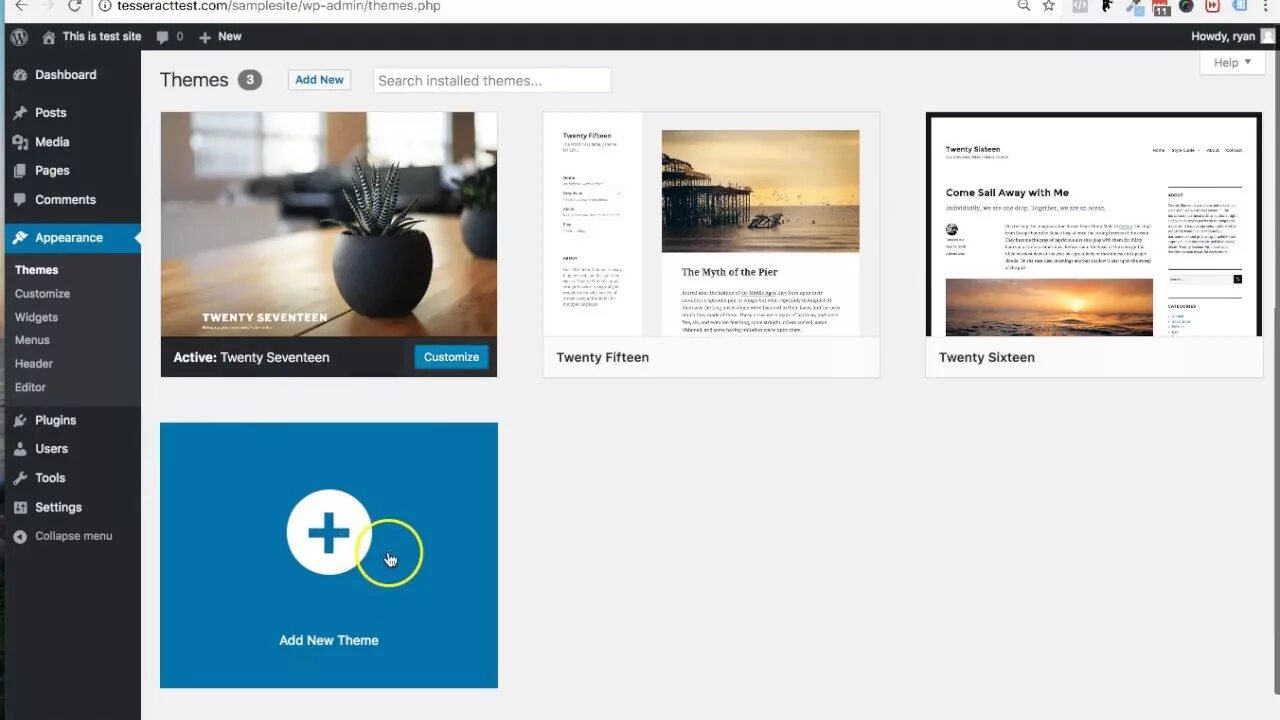Open the Menus submenu link
1280x720 pixels.
[x=32, y=340]
